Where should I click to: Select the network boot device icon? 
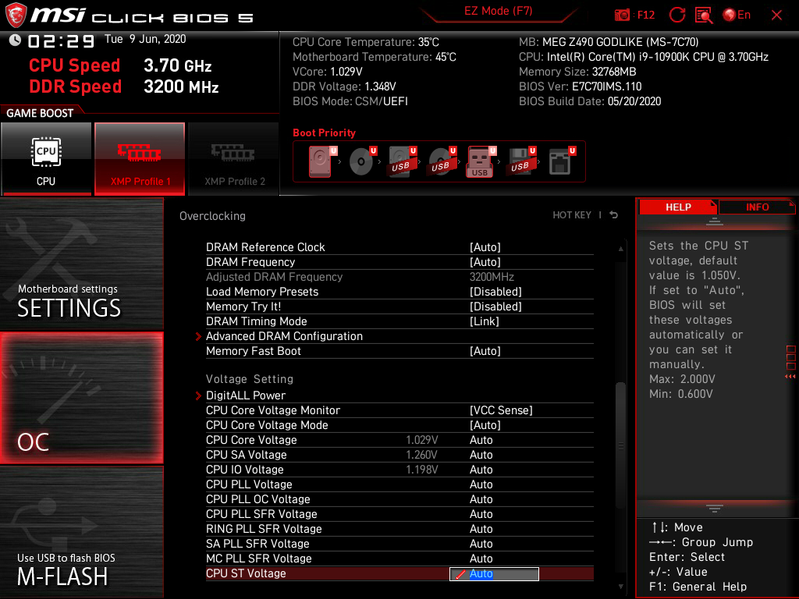click(562, 161)
